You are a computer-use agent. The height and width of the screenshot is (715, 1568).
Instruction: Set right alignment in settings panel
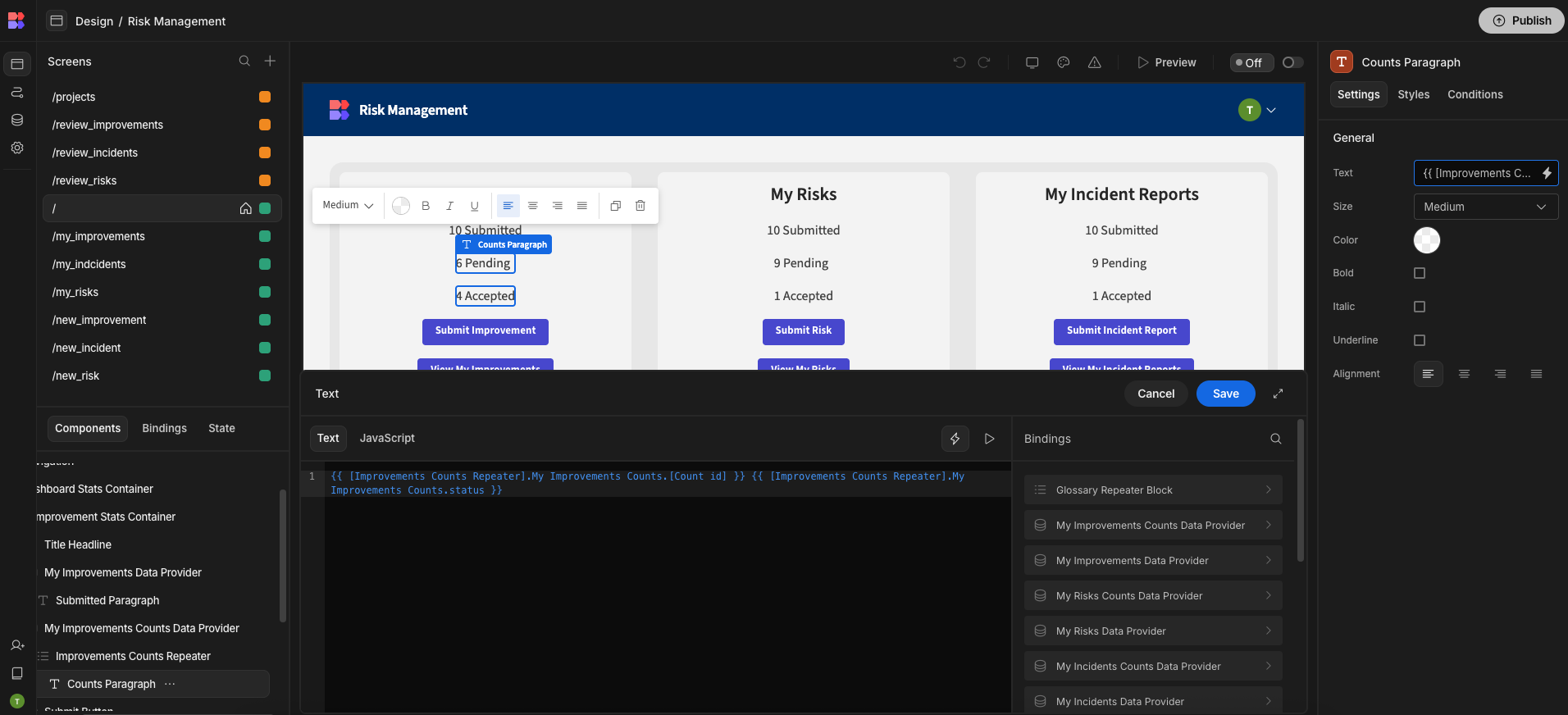click(x=1500, y=374)
